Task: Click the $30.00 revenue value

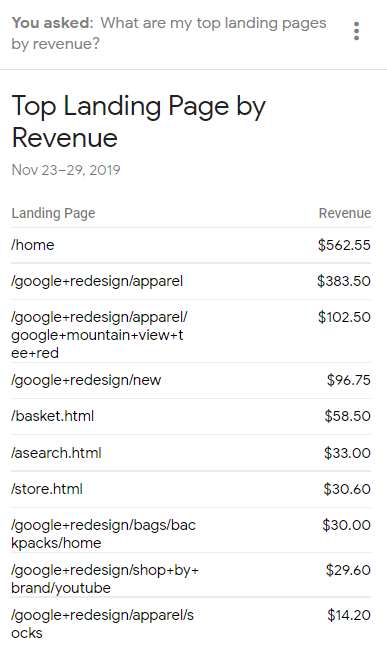Action: [x=346, y=525]
